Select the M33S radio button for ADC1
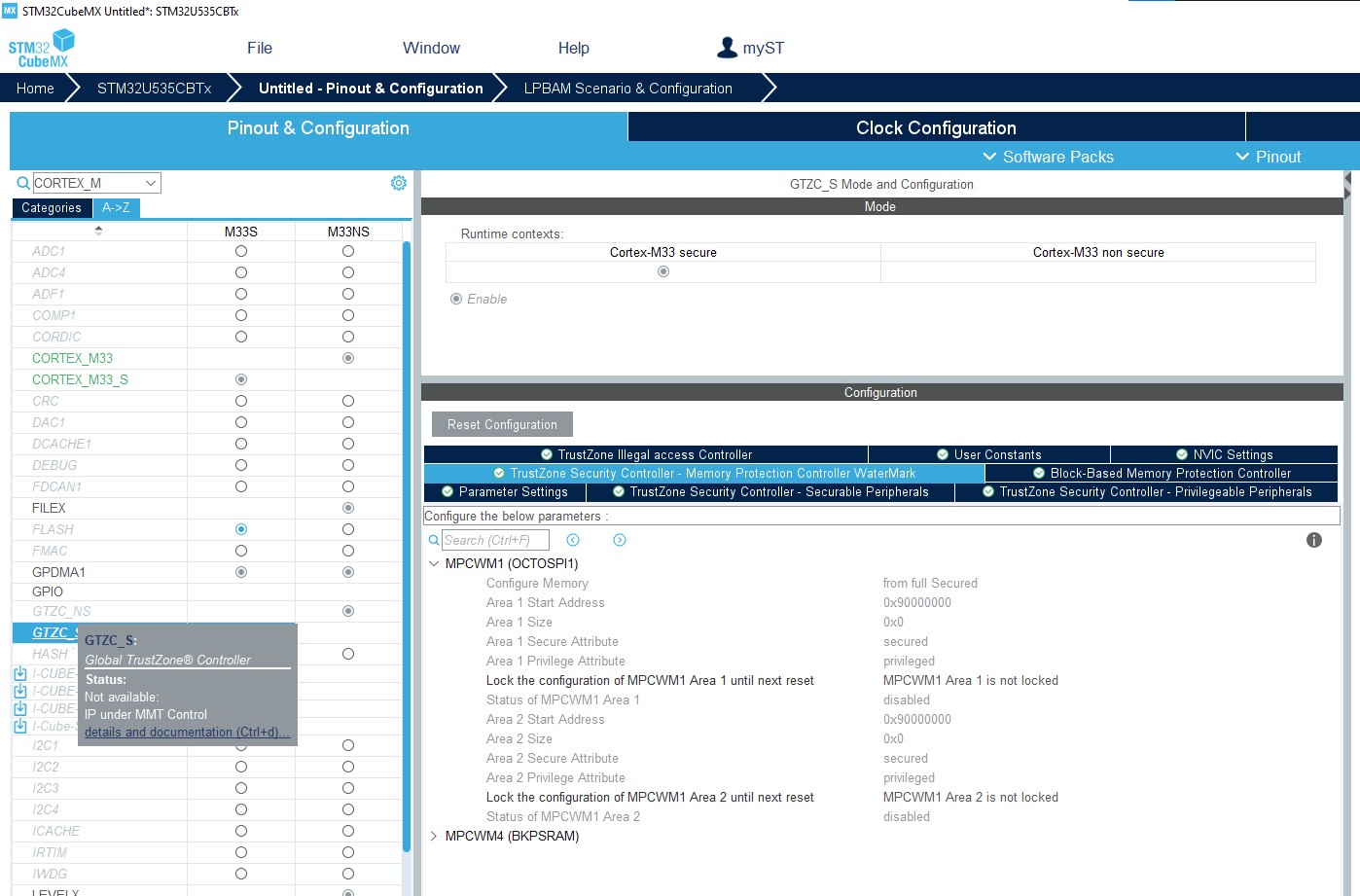1360x896 pixels. click(241, 251)
